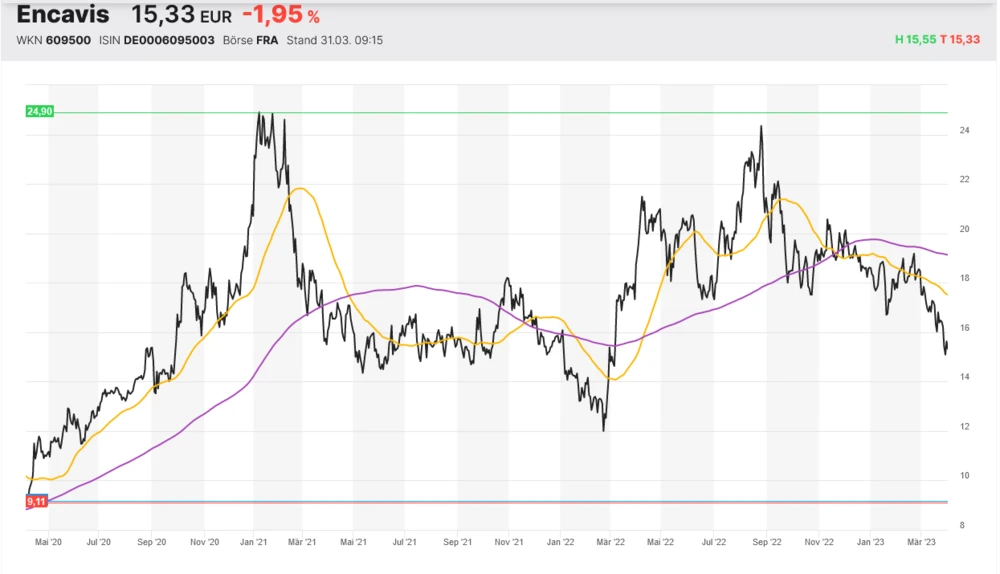The image size is (1000, 574).
Task: Click the Stand 31.03. 09:15 timestamp
Action: (x=335, y=40)
